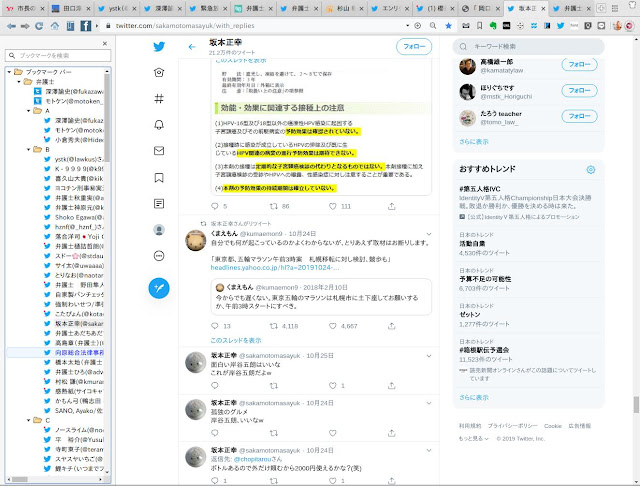
Task: Open Lists icon in Twitter sidebar
Action: [x=159, y=204]
